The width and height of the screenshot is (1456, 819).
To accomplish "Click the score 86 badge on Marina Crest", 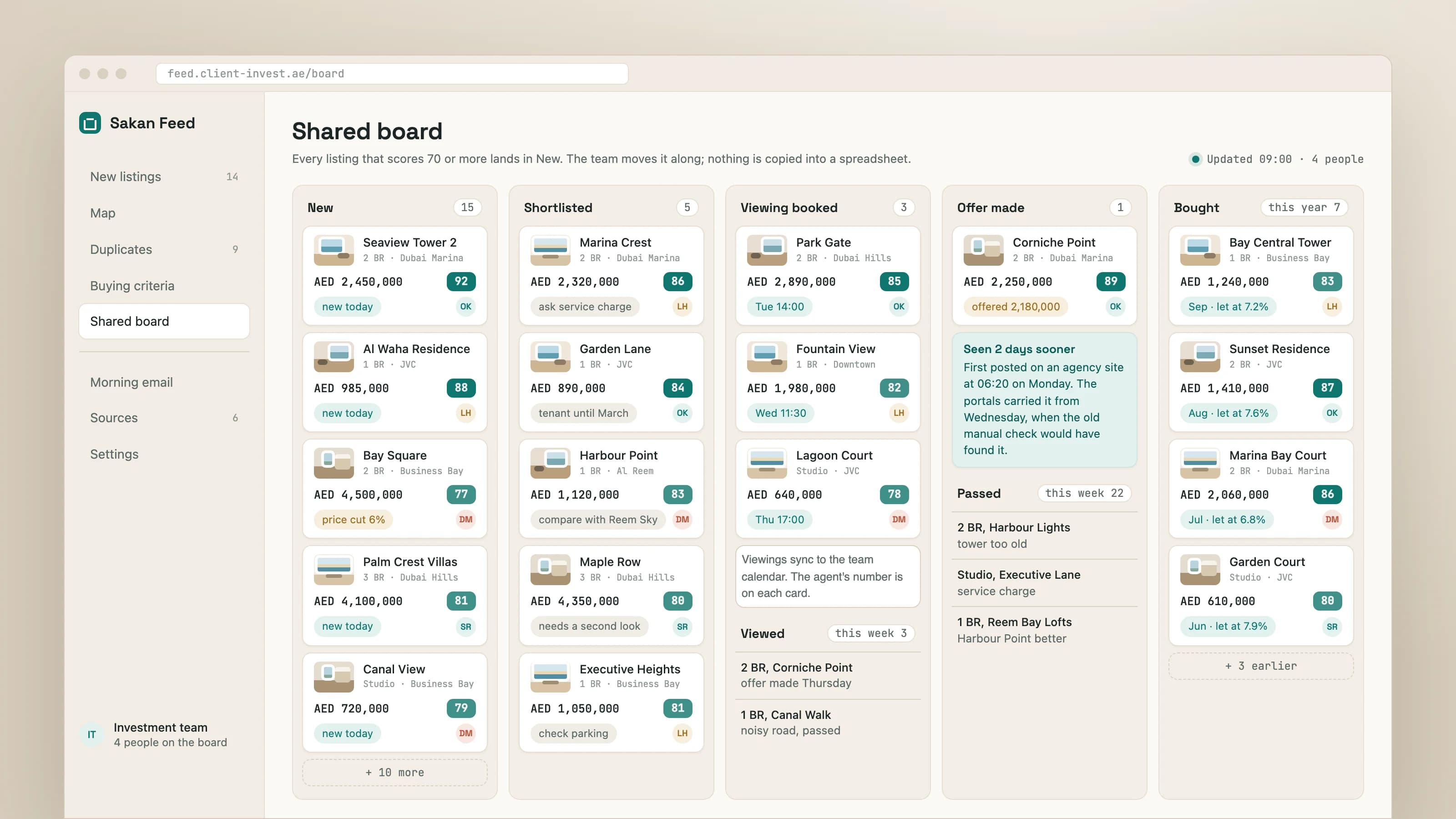I will coord(677,282).
